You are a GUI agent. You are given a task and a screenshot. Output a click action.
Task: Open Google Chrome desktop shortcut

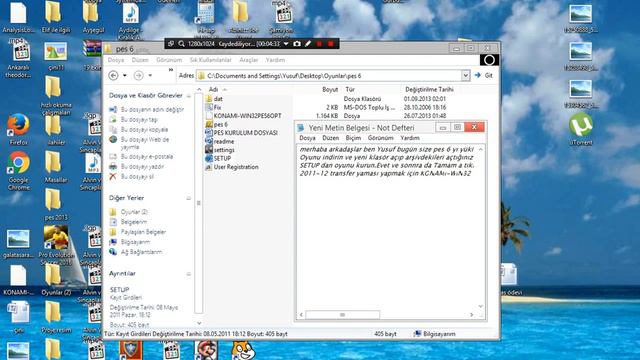(18, 171)
